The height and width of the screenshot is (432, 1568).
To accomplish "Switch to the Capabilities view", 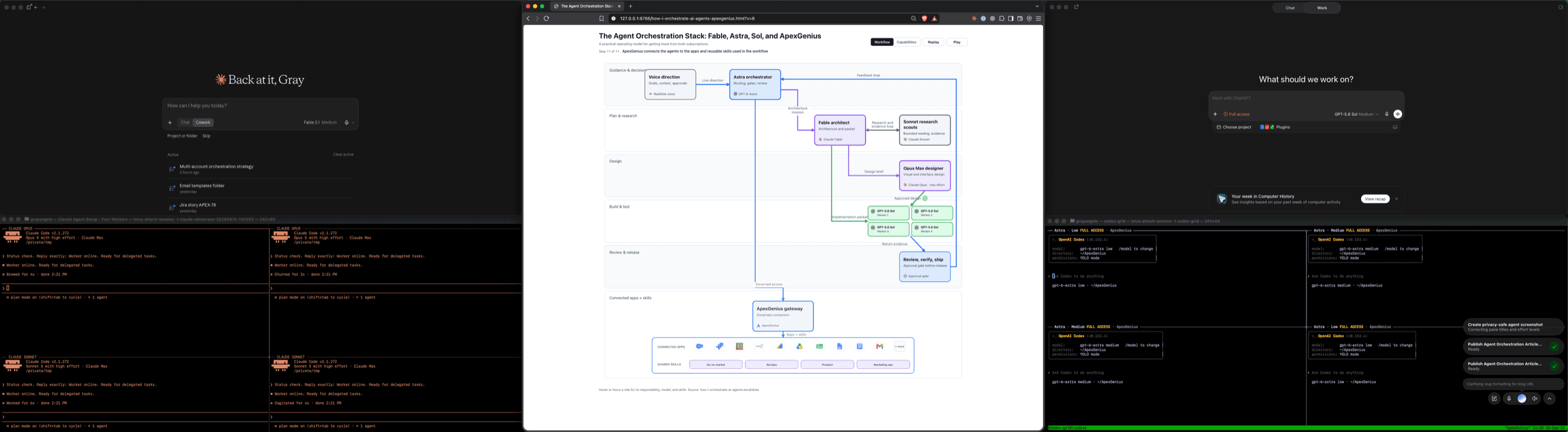I will tap(907, 42).
